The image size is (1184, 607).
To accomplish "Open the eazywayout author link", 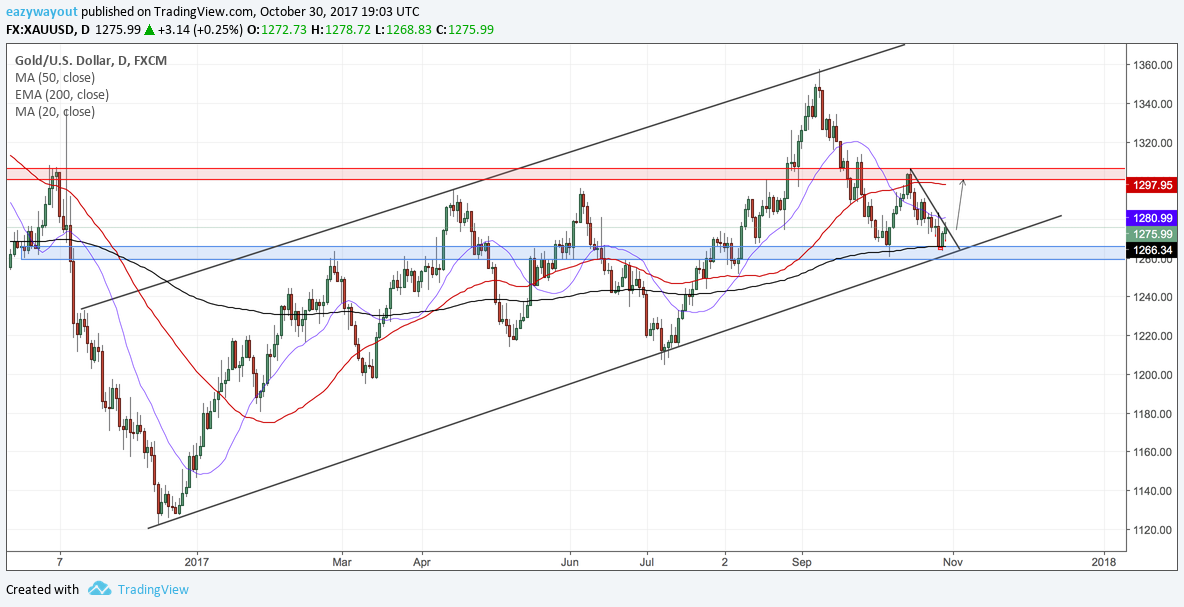I will 40,12.
